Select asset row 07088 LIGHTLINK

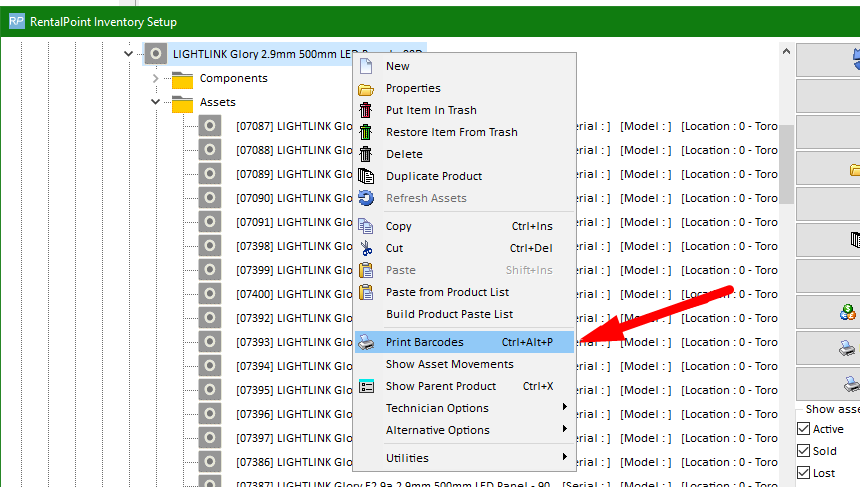[x=294, y=150]
